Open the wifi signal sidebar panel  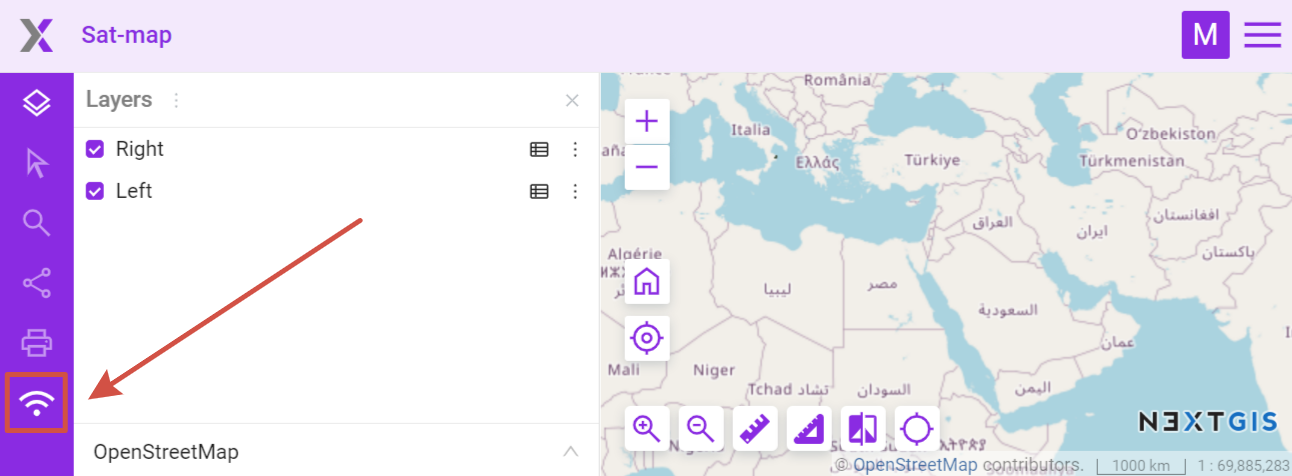pyautogui.click(x=37, y=403)
